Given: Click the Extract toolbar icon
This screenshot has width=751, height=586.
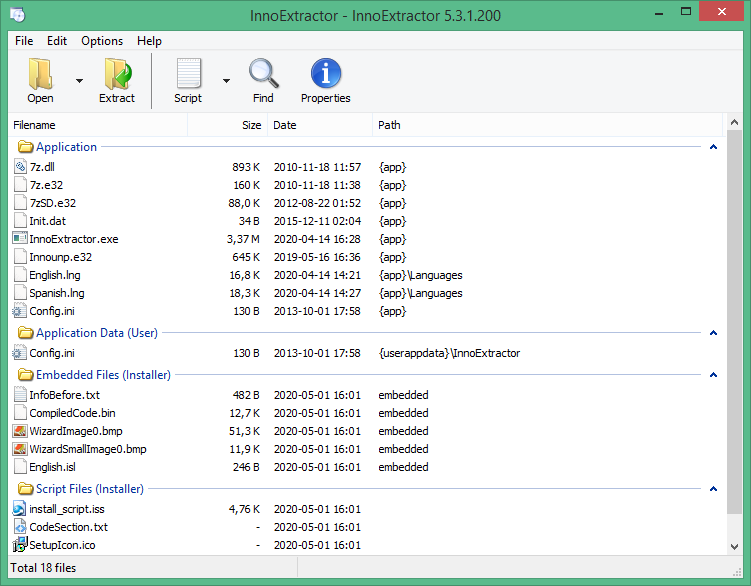Looking at the screenshot, I should click(117, 75).
